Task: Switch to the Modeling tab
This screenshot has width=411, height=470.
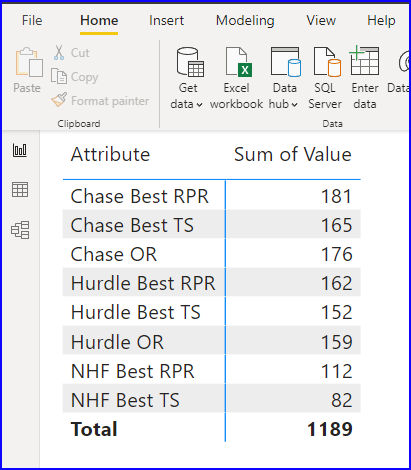Action: (x=245, y=21)
